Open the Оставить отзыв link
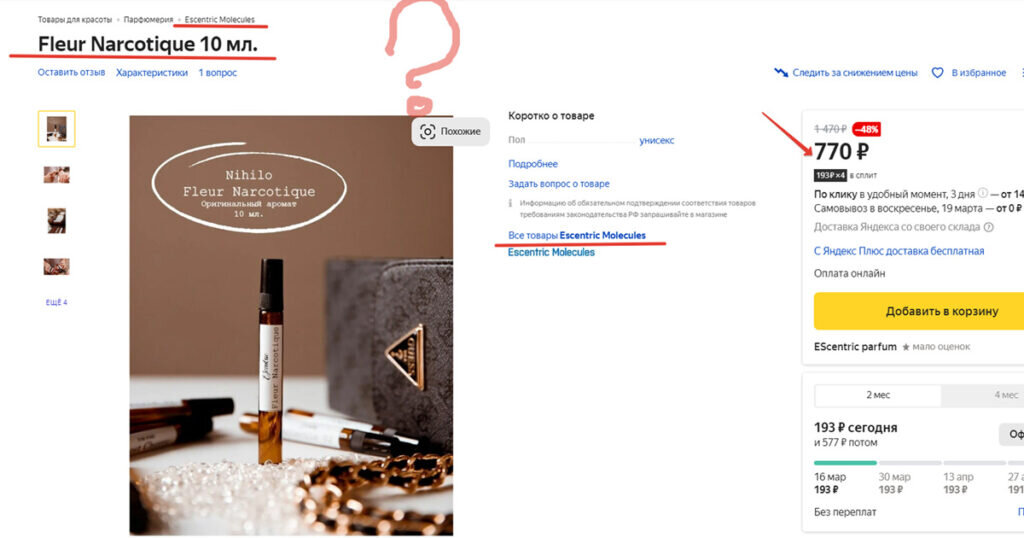Screen dimensions: 1024x538 [x=71, y=72]
